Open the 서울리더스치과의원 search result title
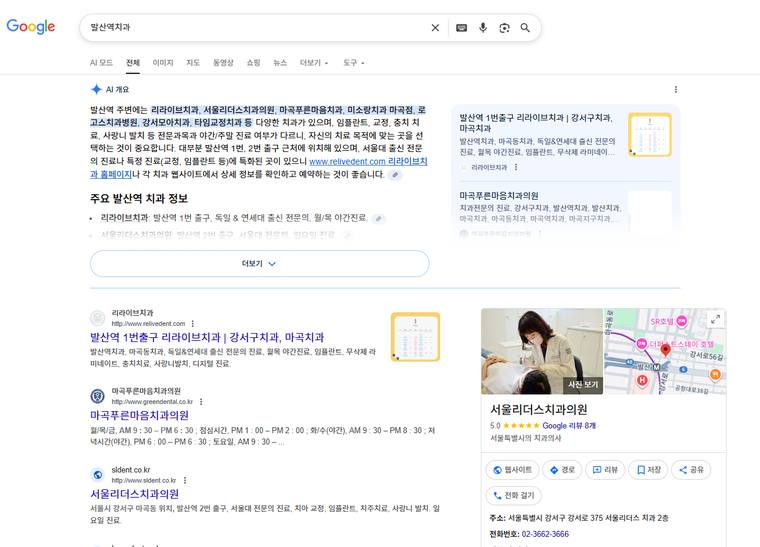 134,494
